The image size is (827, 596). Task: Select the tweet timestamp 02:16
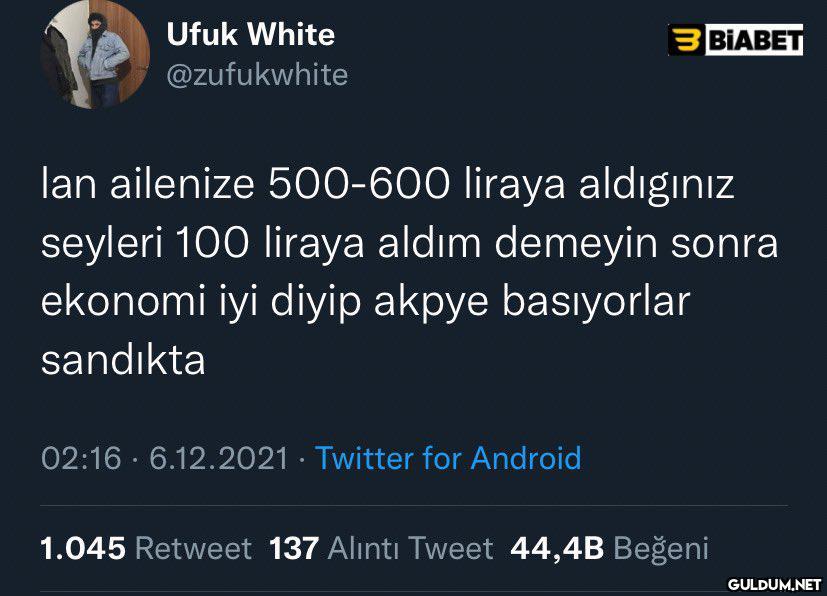[81, 458]
